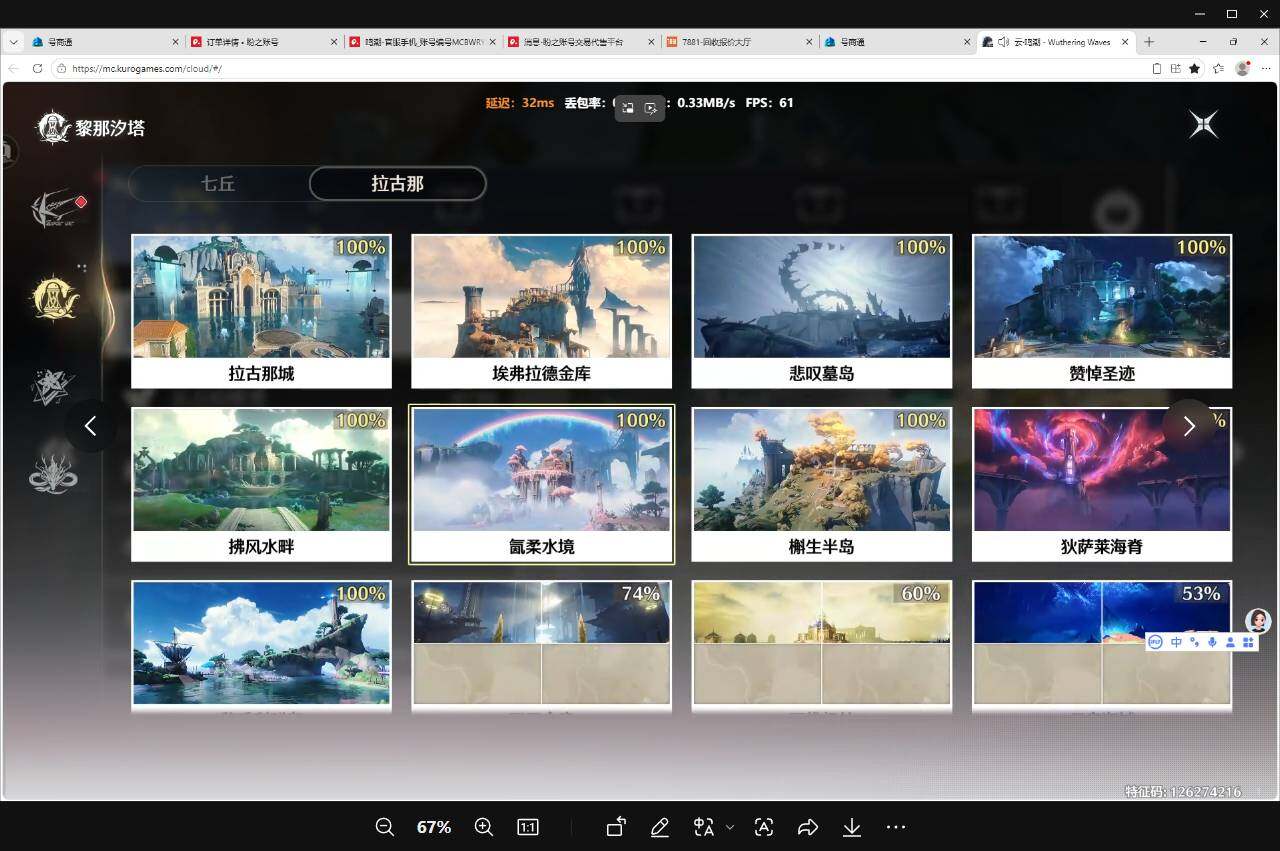The height and width of the screenshot is (851, 1280).
Task: Rotate the image in the viewer toolbar
Action: click(x=616, y=827)
